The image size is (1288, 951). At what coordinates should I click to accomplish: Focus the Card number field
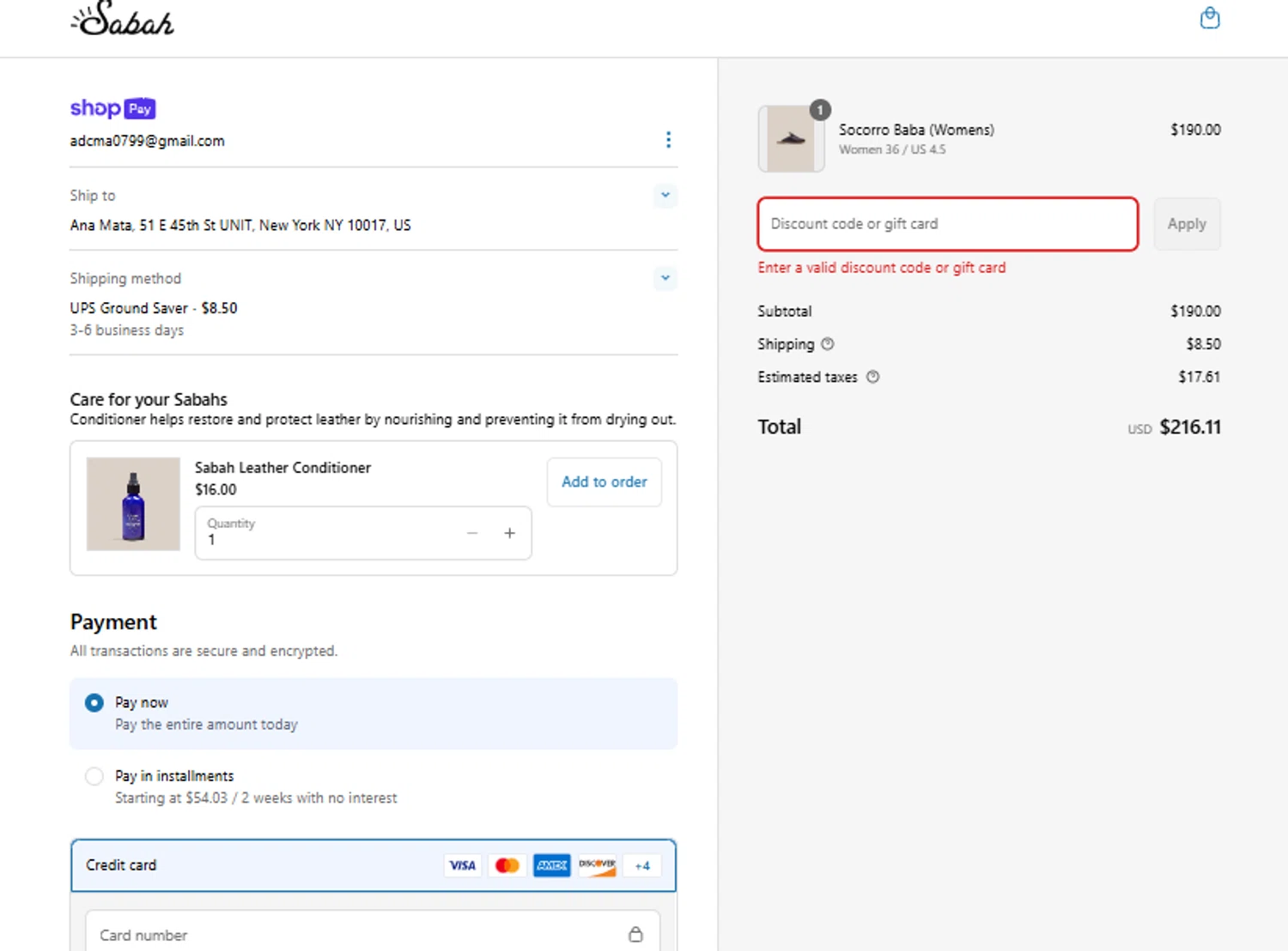[x=373, y=931]
